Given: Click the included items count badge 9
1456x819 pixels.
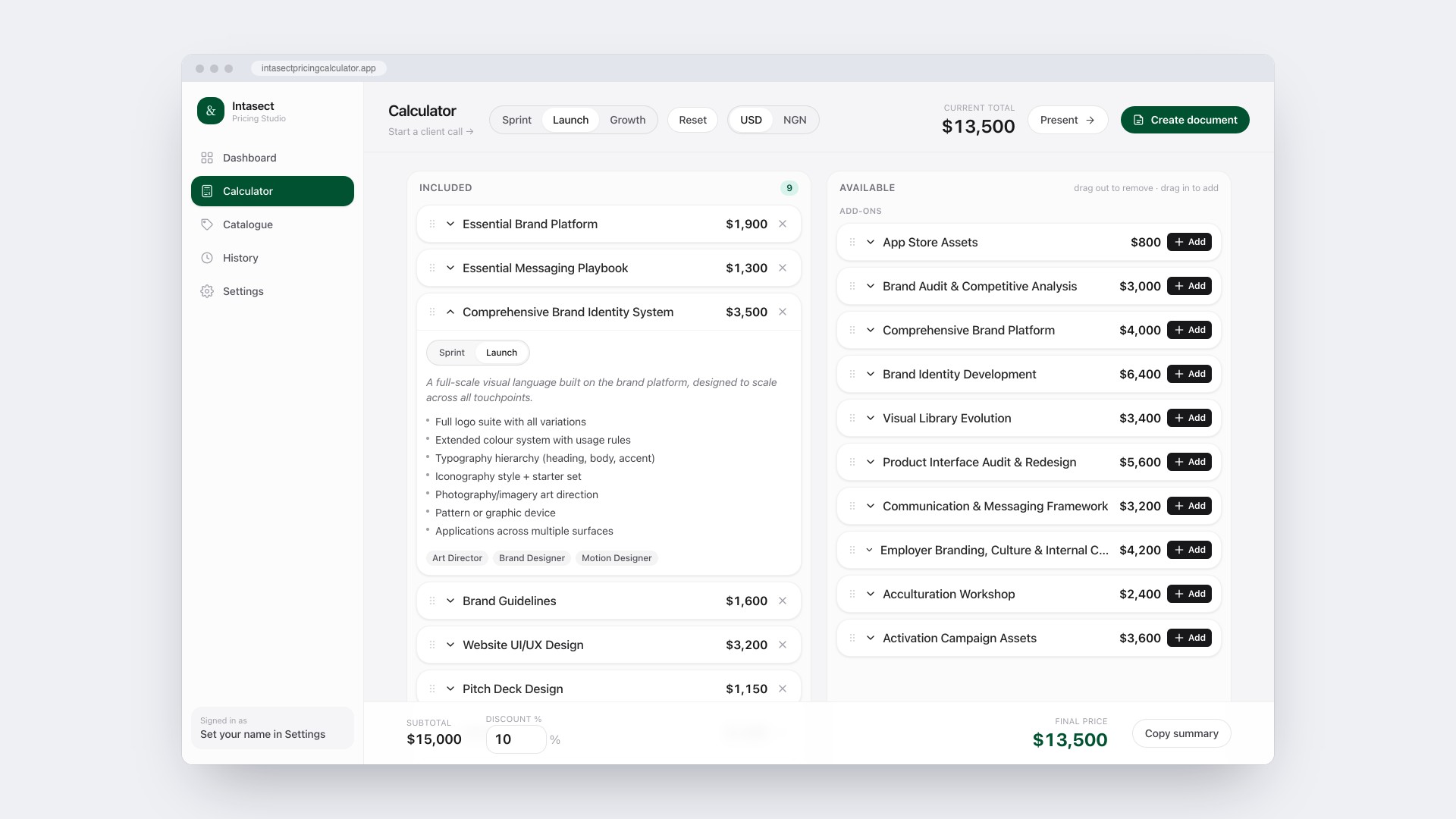Looking at the screenshot, I should coord(789,188).
